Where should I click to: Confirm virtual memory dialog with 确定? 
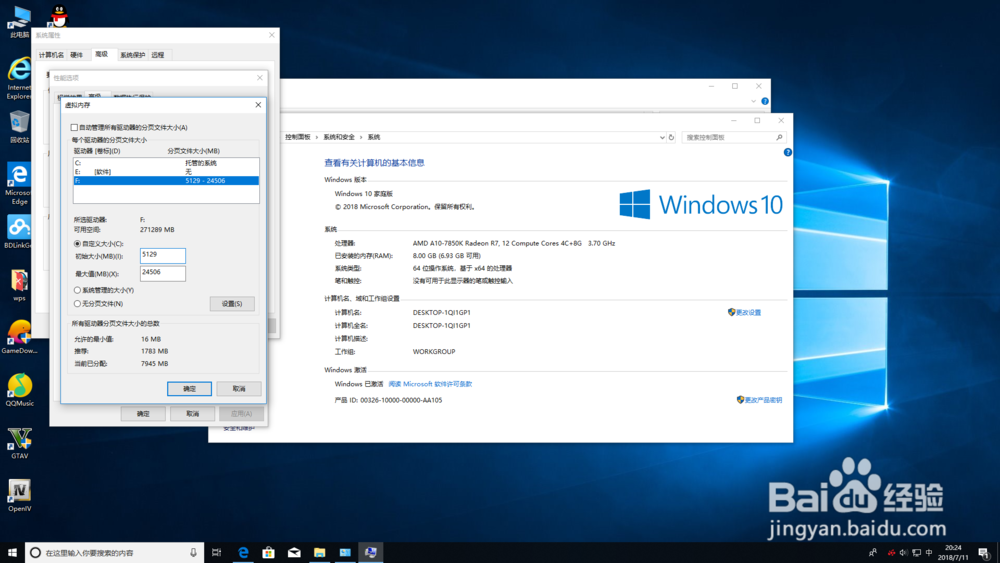coord(189,388)
